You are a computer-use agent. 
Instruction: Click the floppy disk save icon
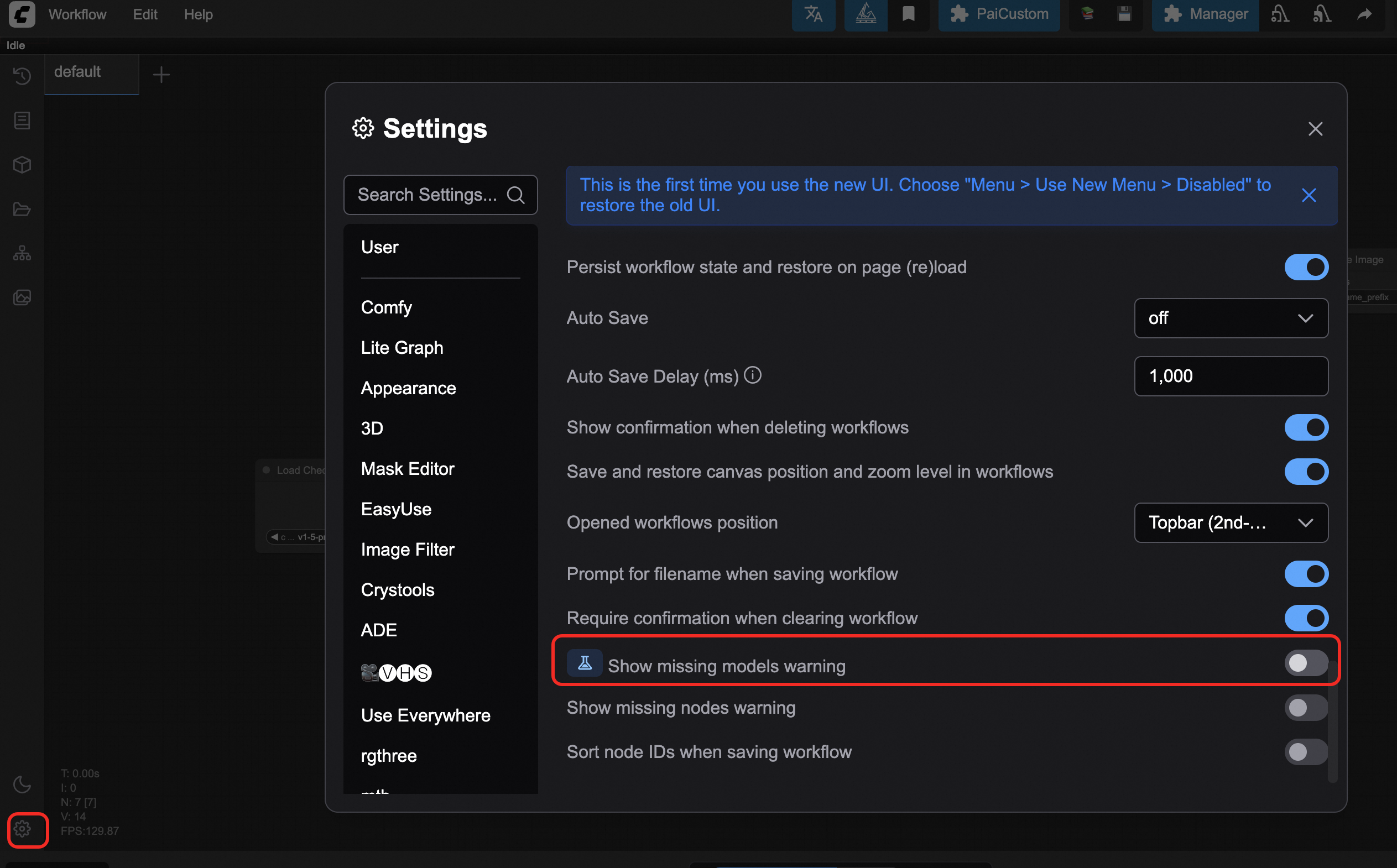point(1124,14)
